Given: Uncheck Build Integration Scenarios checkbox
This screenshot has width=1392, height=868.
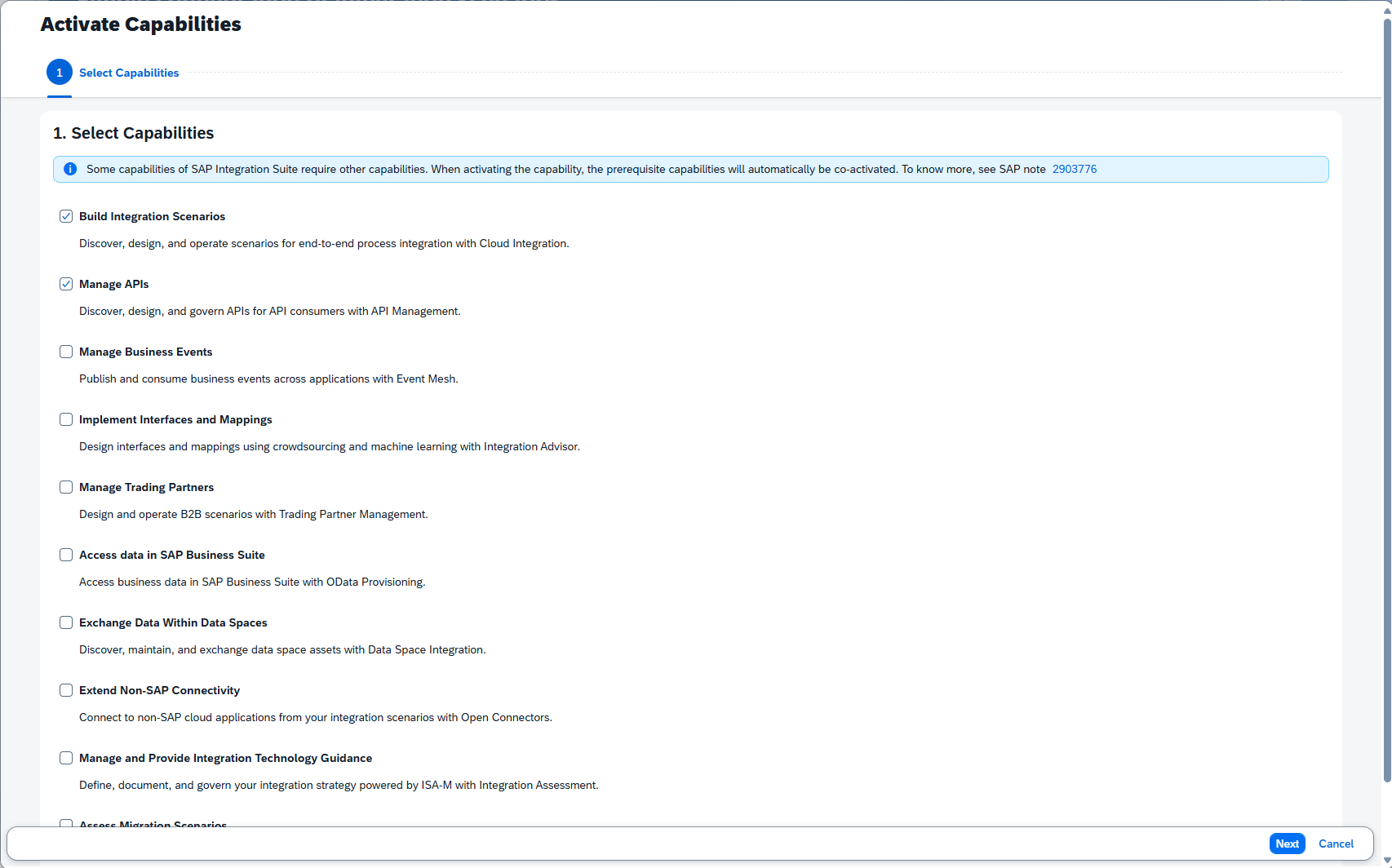Looking at the screenshot, I should tap(66, 216).
